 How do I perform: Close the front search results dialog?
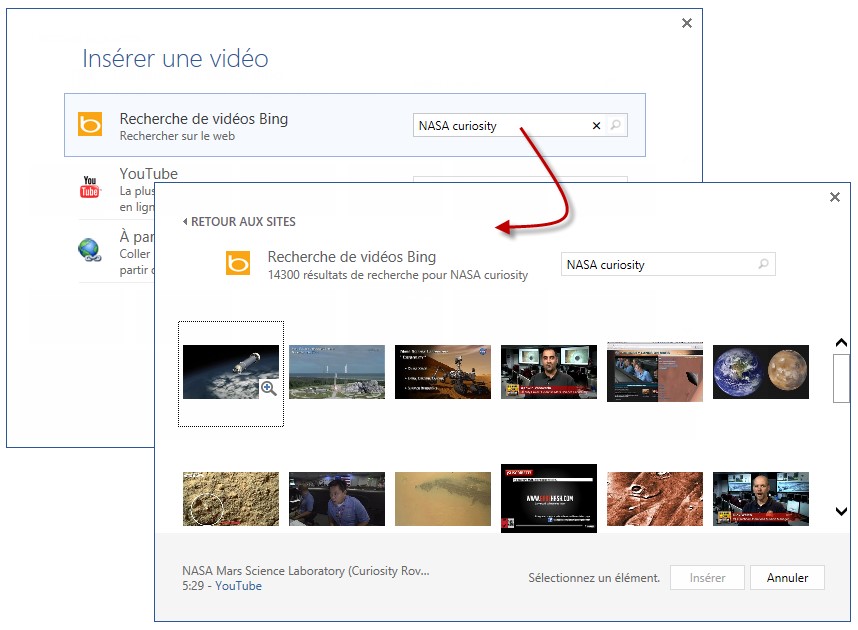pyautogui.click(x=835, y=198)
